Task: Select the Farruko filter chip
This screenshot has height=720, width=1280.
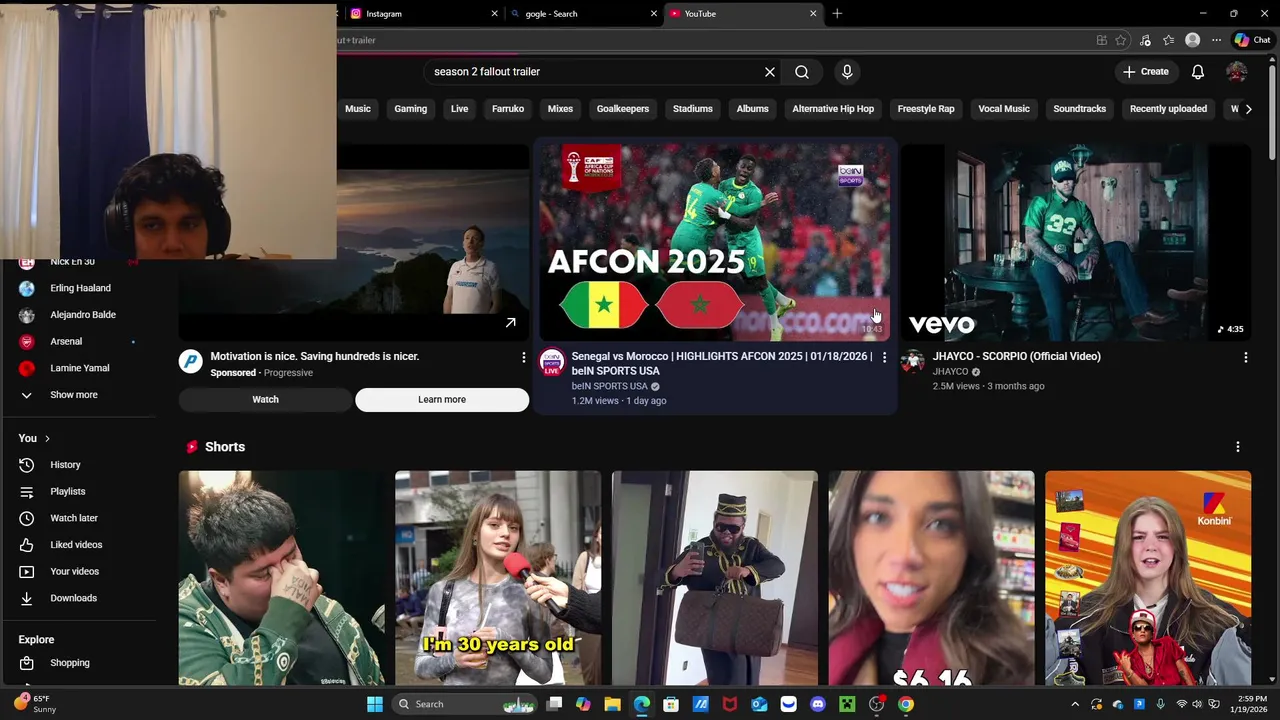Action: 508,109
